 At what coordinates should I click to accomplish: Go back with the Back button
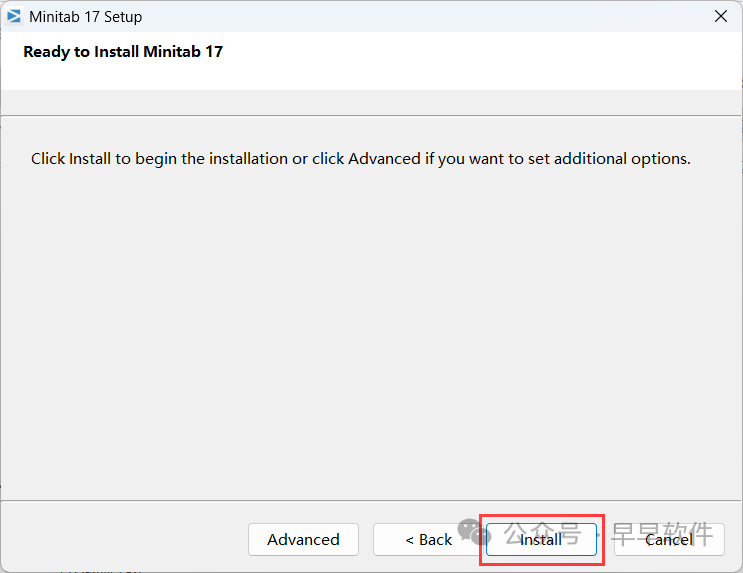(x=429, y=539)
